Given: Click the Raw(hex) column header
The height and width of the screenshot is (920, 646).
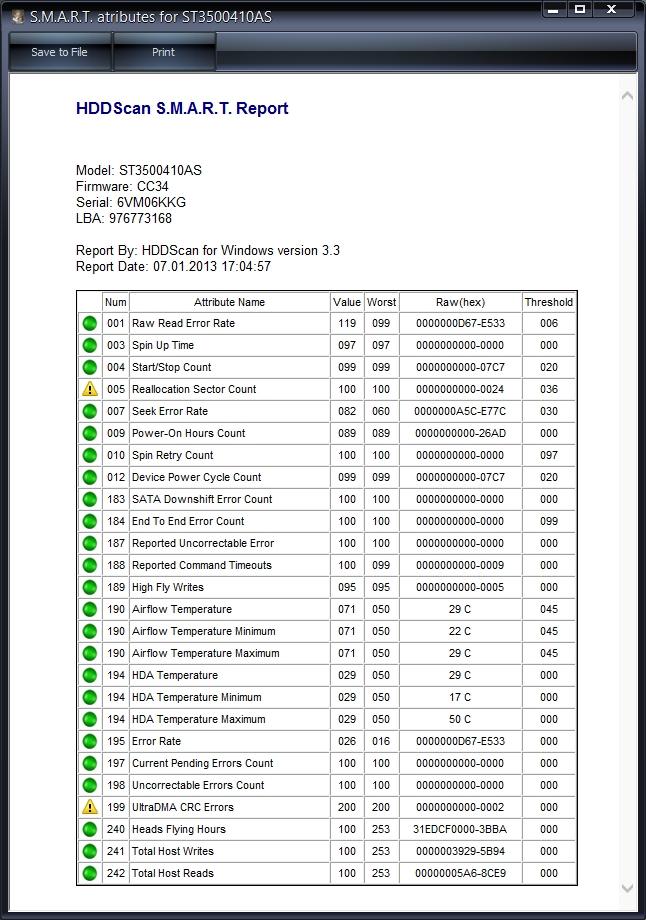Looking at the screenshot, I should pos(460,302).
